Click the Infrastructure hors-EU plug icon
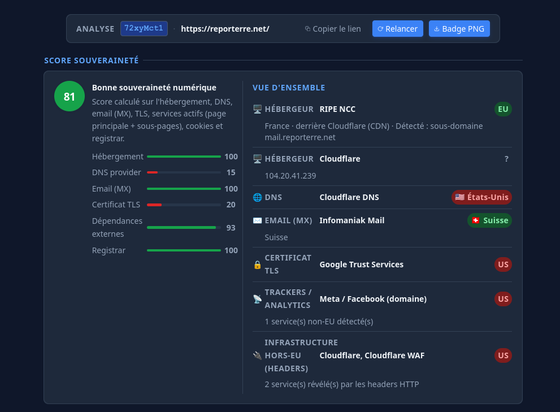 257,356
